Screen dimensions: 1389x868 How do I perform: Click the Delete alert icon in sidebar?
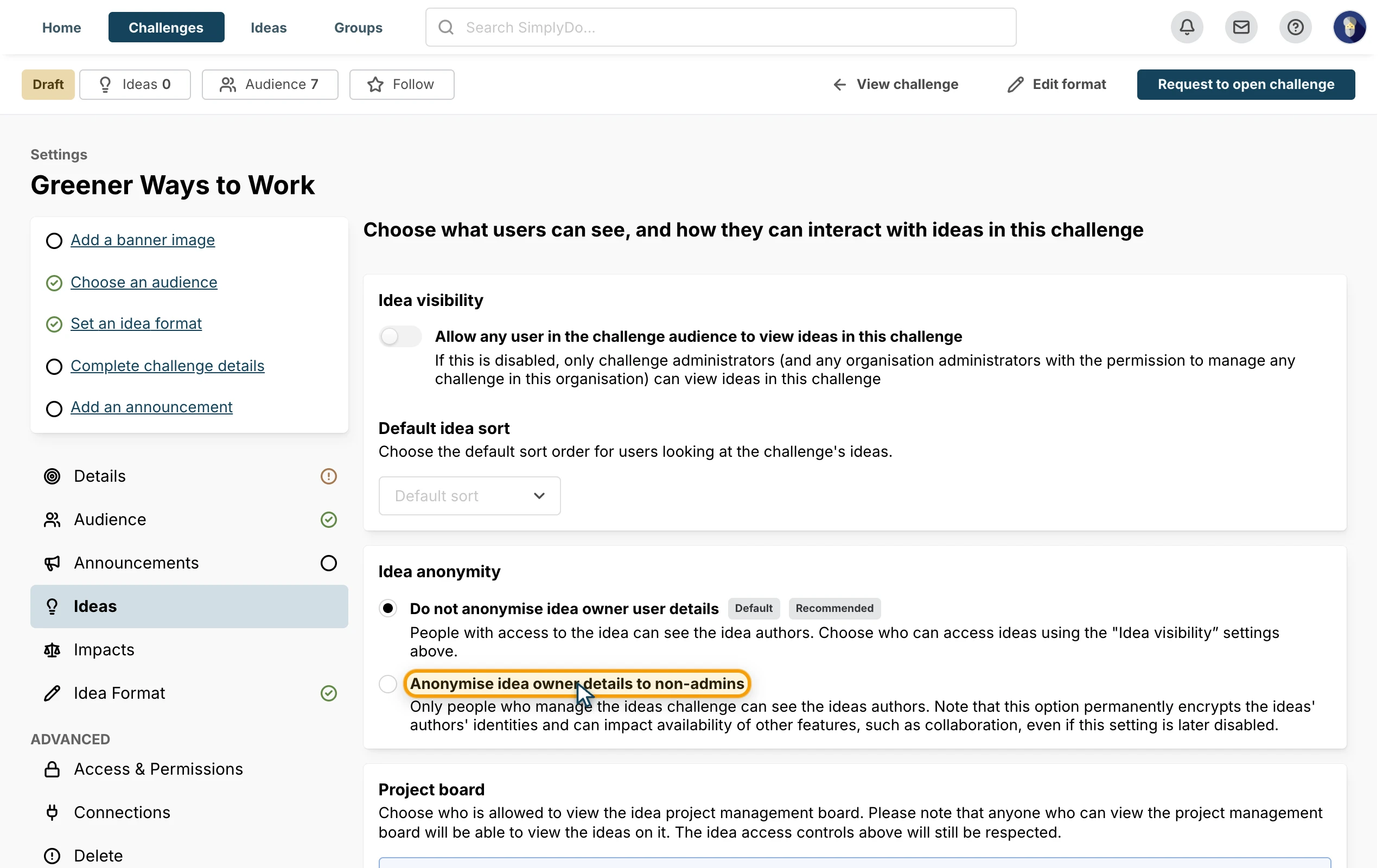(x=52, y=856)
